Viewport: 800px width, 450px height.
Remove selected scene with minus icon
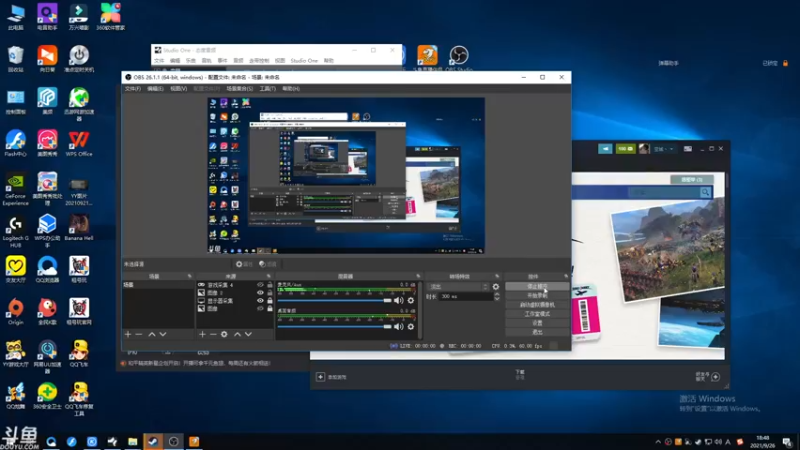pos(139,334)
